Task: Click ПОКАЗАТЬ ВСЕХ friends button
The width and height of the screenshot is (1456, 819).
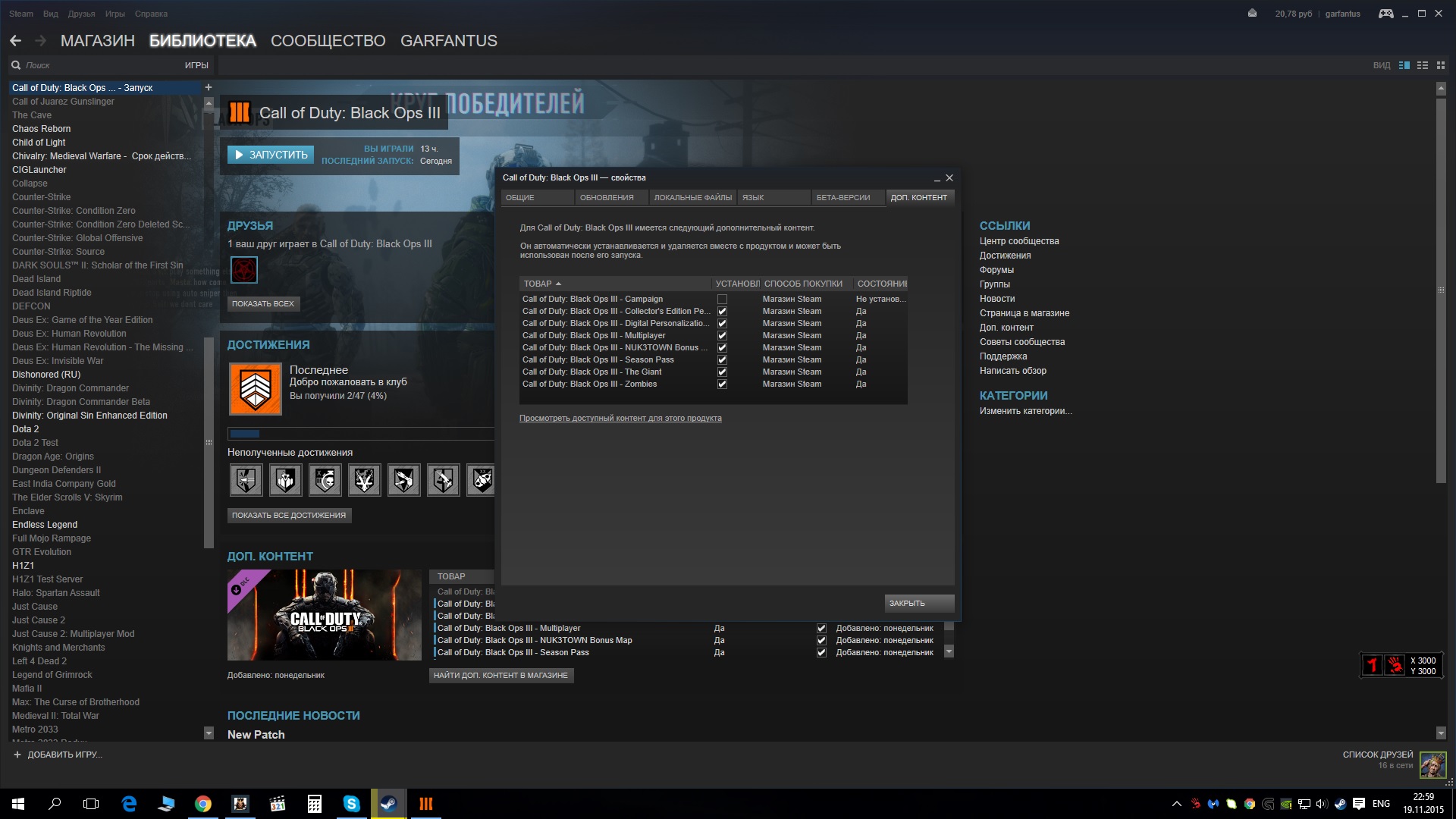Action: click(263, 304)
